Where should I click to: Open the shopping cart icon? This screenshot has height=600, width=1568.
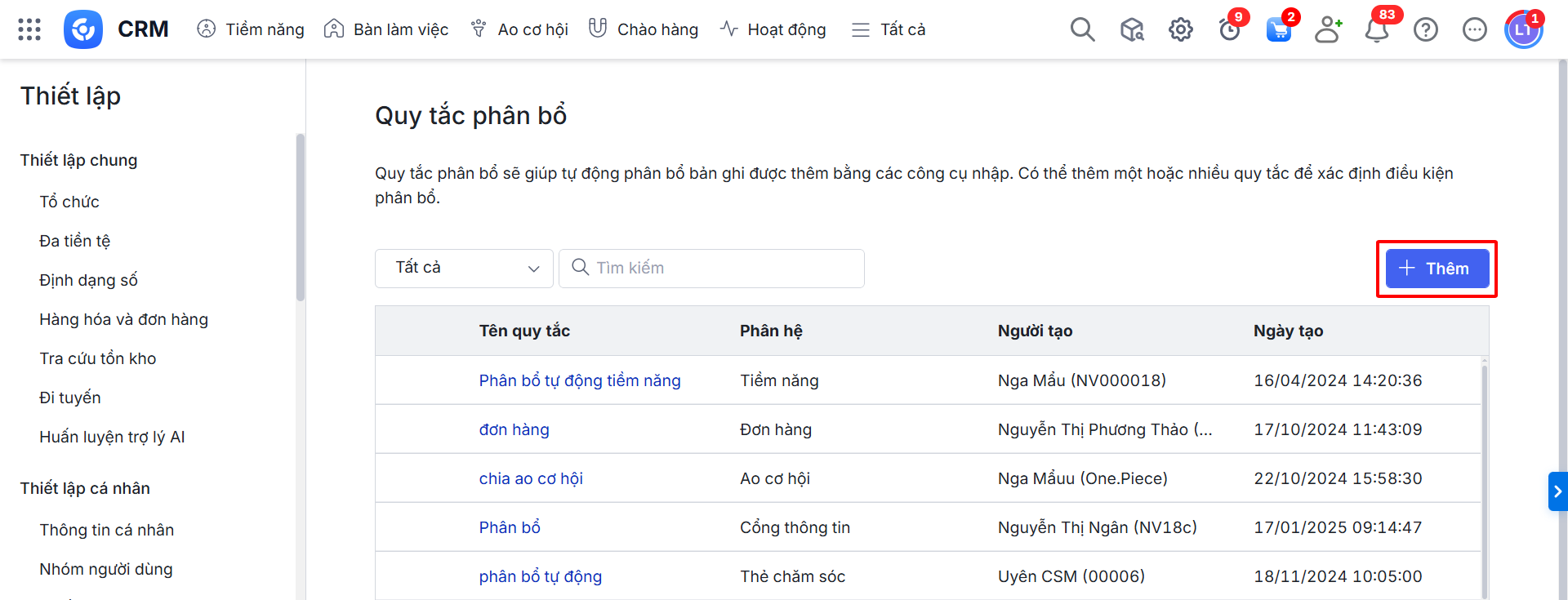(x=1278, y=30)
